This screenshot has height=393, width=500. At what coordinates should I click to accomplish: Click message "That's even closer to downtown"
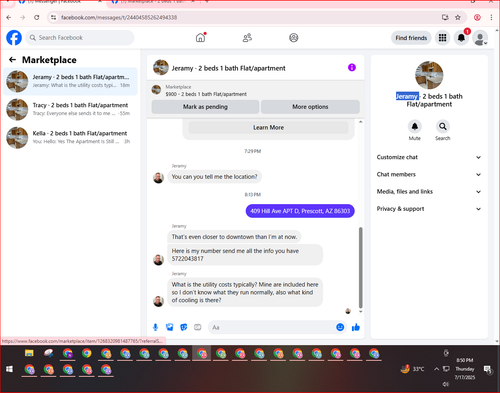pyautogui.click(x=234, y=237)
